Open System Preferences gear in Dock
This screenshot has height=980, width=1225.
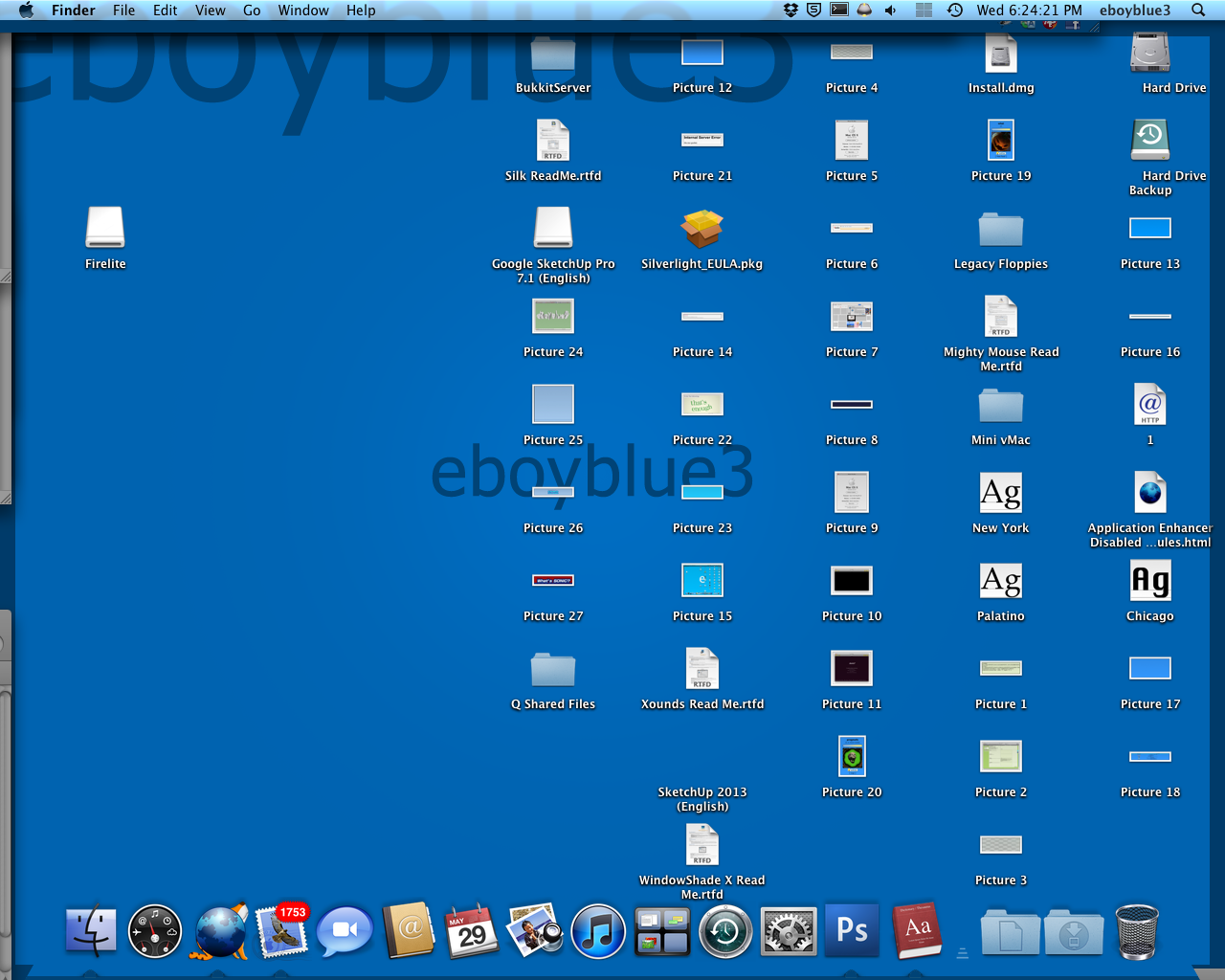[789, 931]
